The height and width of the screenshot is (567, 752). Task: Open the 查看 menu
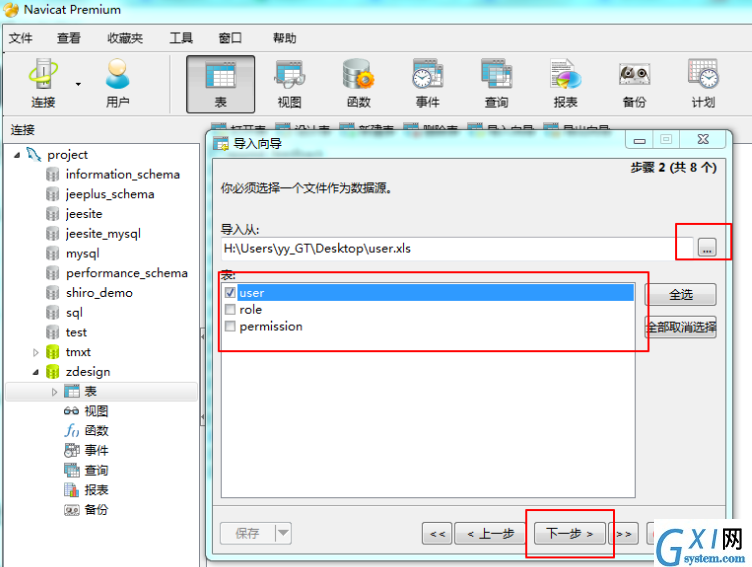[x=69, y=38]
